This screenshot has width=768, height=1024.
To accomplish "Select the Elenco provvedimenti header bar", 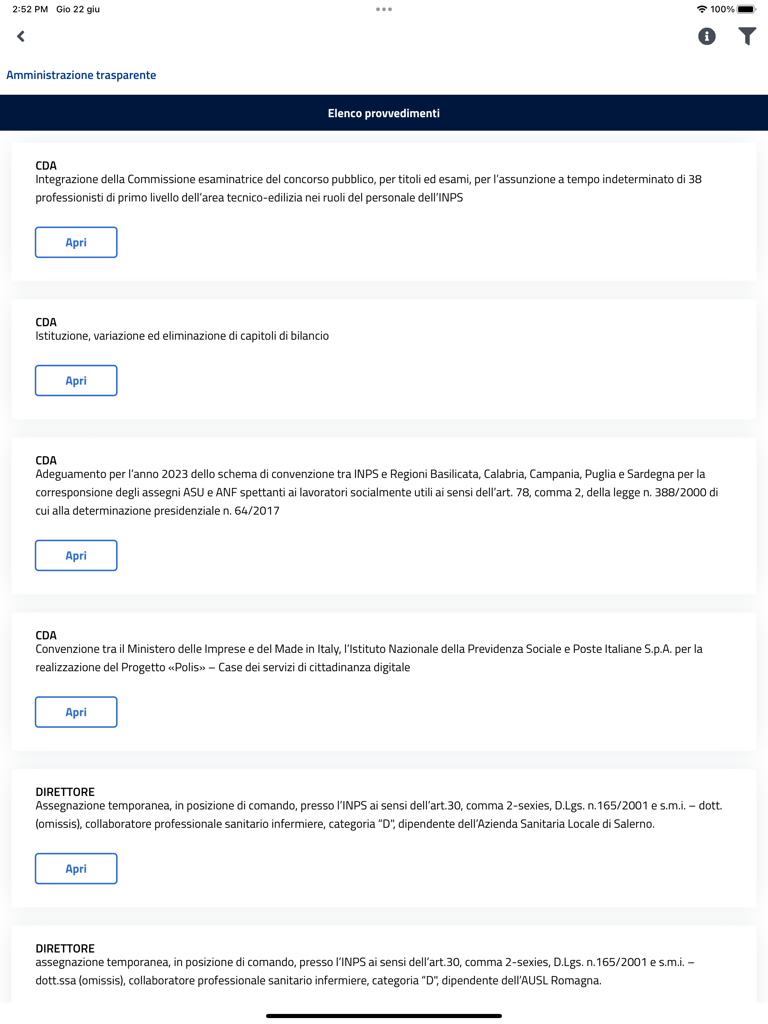I will [383, 112].
